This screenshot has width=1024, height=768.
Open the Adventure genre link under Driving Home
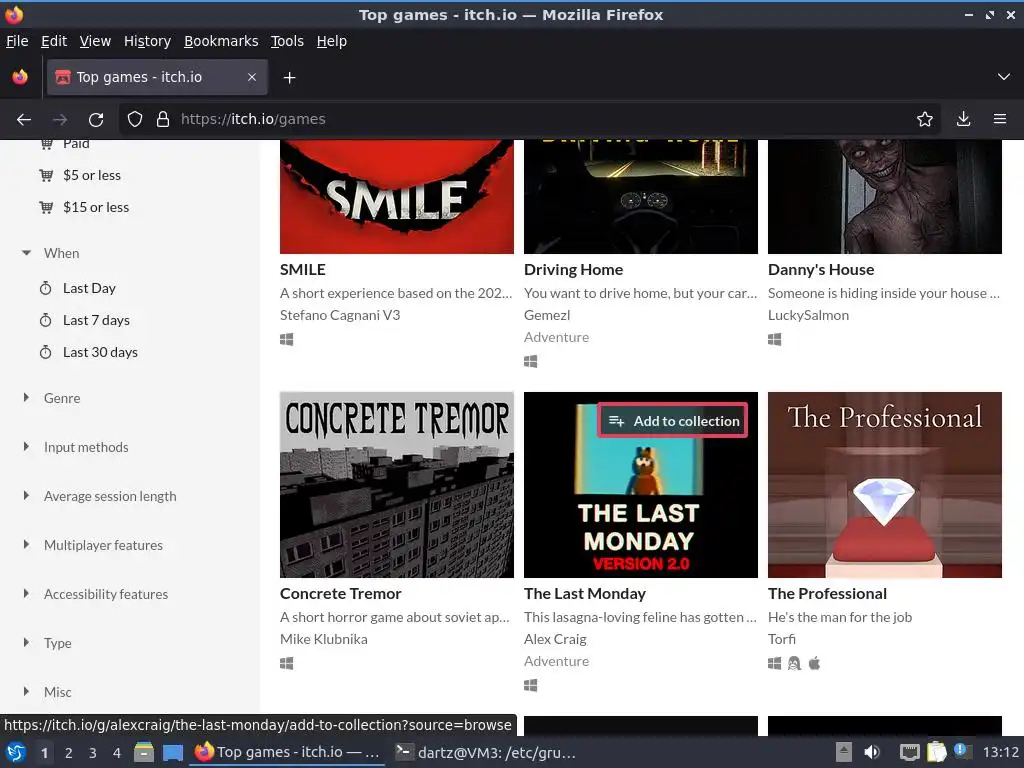tap(556, 337)
